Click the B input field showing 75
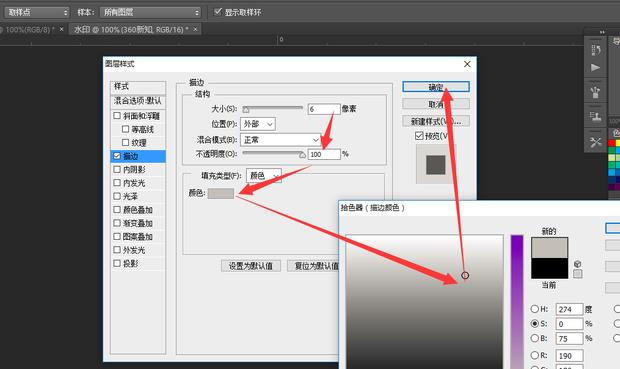 pyautogui.click(x=569, y=339)
